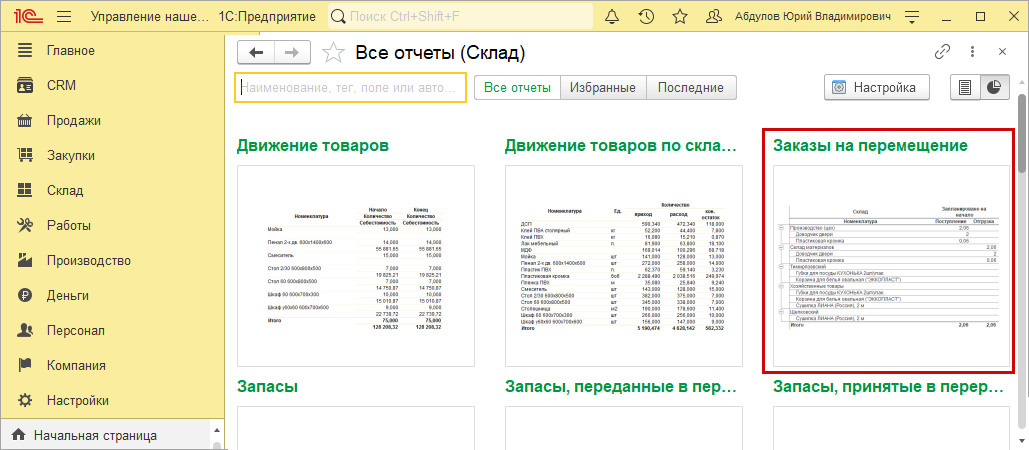1029x450 pixels.
Task: Click the Склад section icon
Action: tap(25, 191)
